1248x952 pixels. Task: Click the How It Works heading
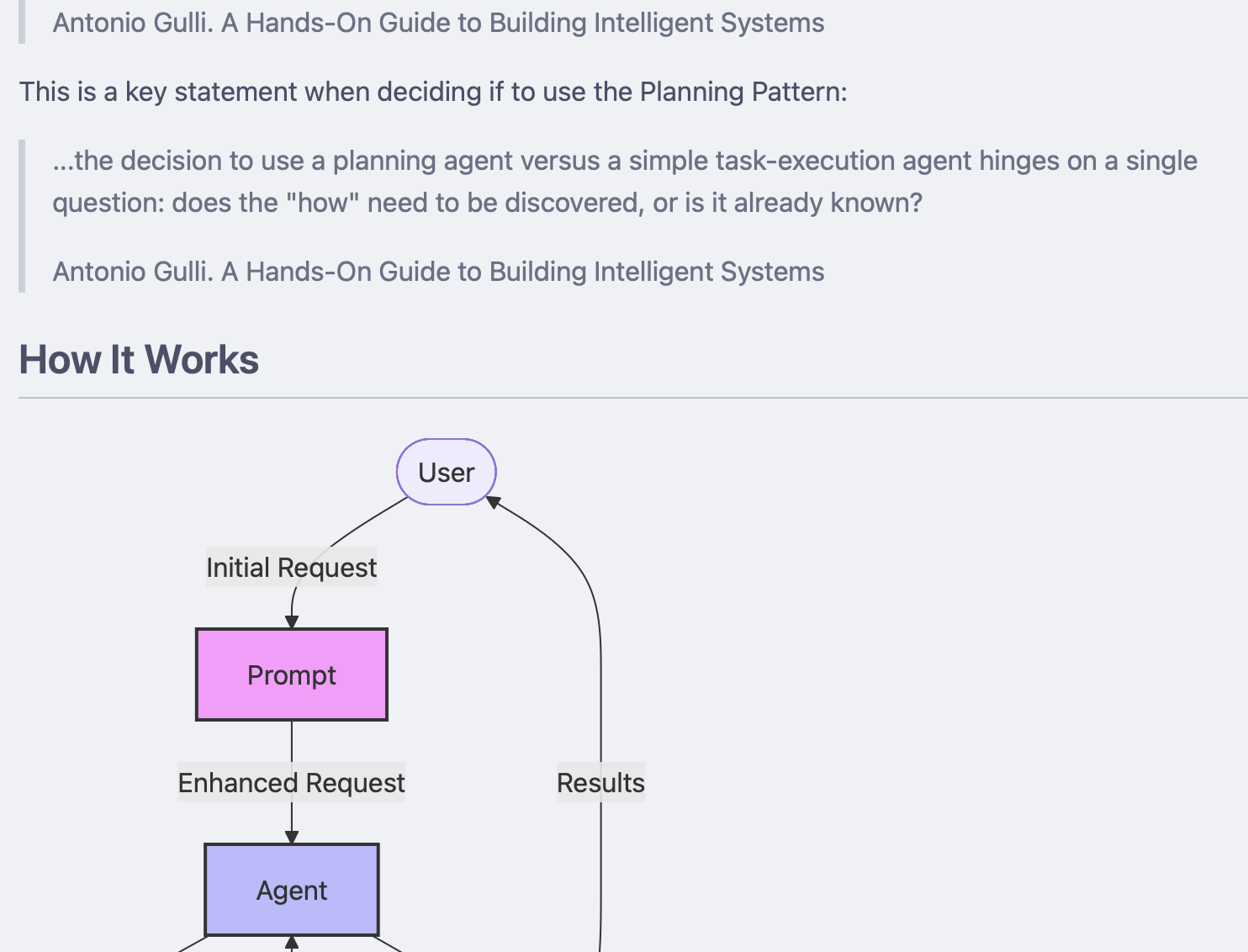138,359
